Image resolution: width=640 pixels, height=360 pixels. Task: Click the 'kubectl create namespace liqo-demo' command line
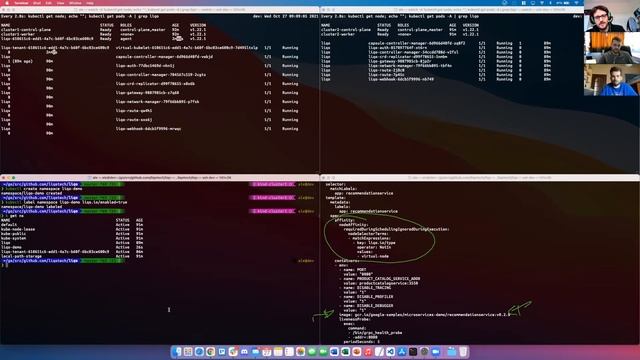(42, 189)
